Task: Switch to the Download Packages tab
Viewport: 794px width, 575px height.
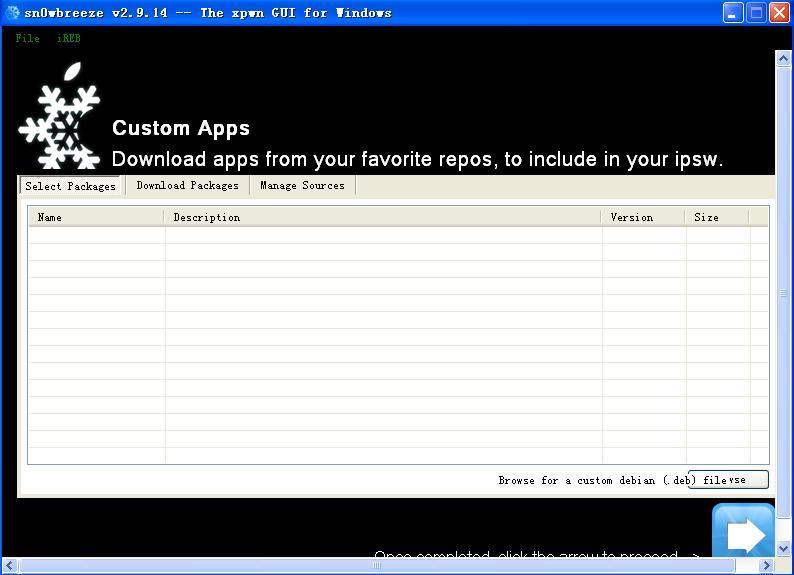Action: 187,185
